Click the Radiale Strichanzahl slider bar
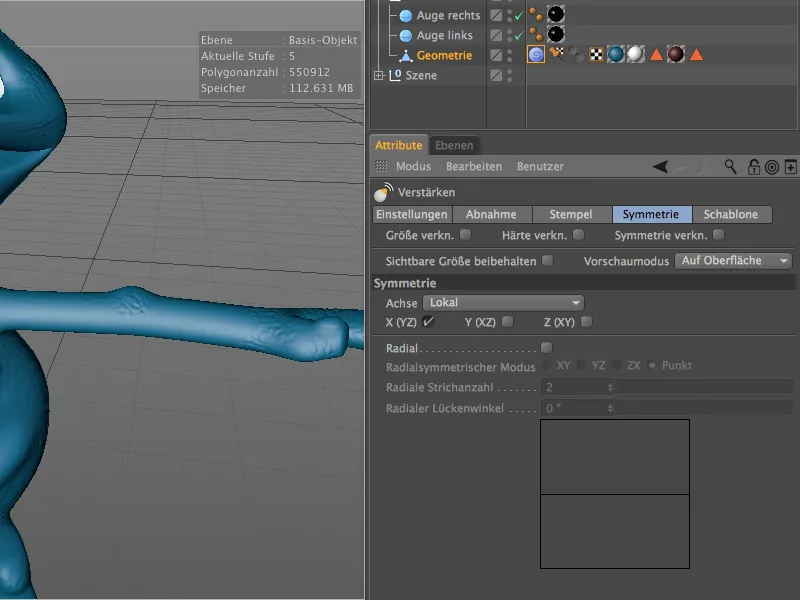This screenshot has width=800, height=600. pyautogui.click(x=705, y=387)
